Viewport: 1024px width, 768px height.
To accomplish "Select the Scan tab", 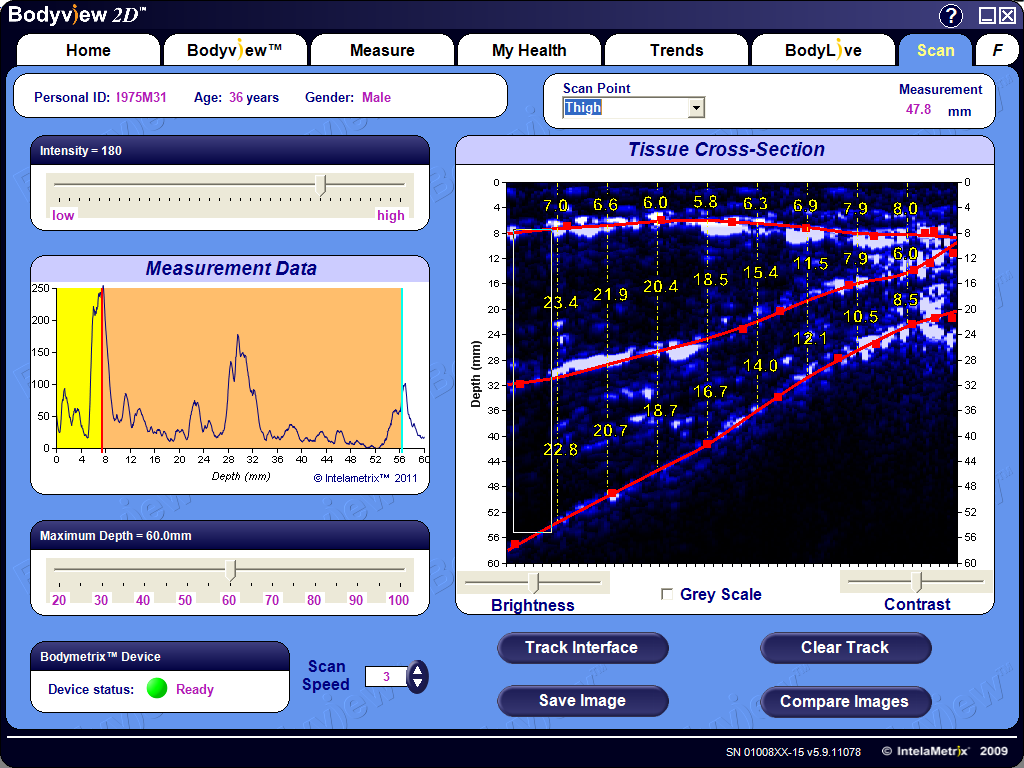I will point(935,50).
